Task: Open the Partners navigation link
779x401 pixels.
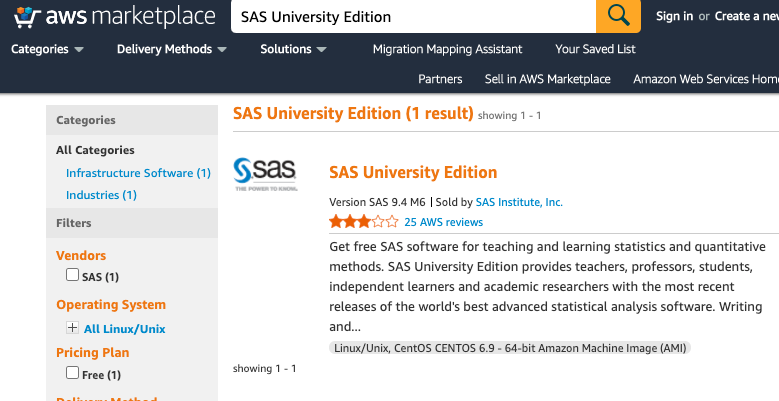Action: (x=440, y=79)
